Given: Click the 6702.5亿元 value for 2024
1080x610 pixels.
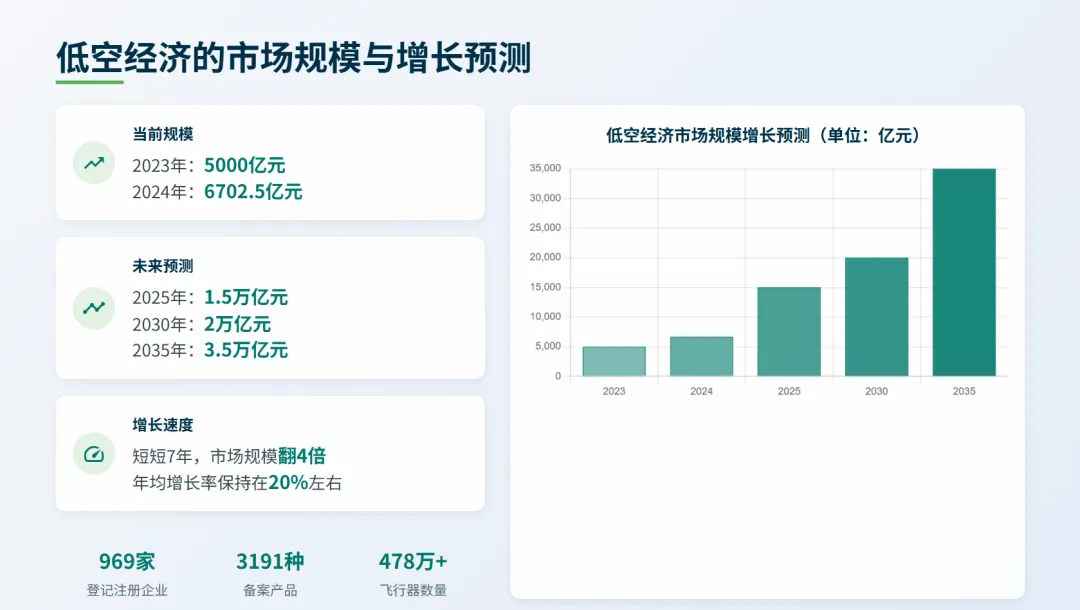Looking at the screenshot, I should click(253, 192).
